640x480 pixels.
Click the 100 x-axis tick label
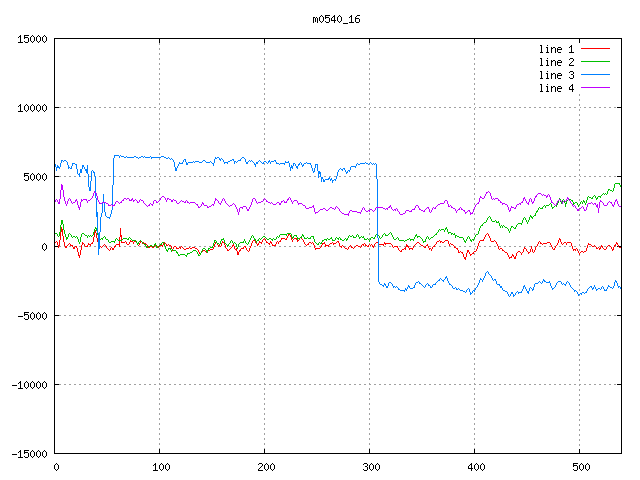[160, 467]
